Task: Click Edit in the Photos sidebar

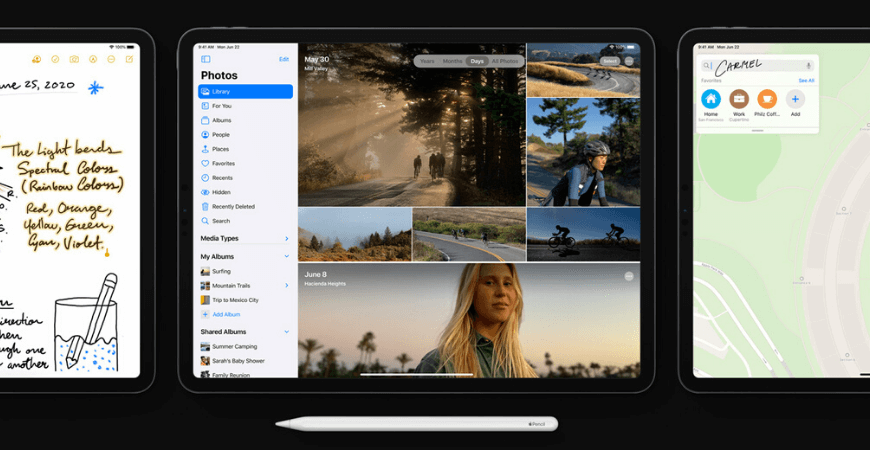Action: [284, 59]
